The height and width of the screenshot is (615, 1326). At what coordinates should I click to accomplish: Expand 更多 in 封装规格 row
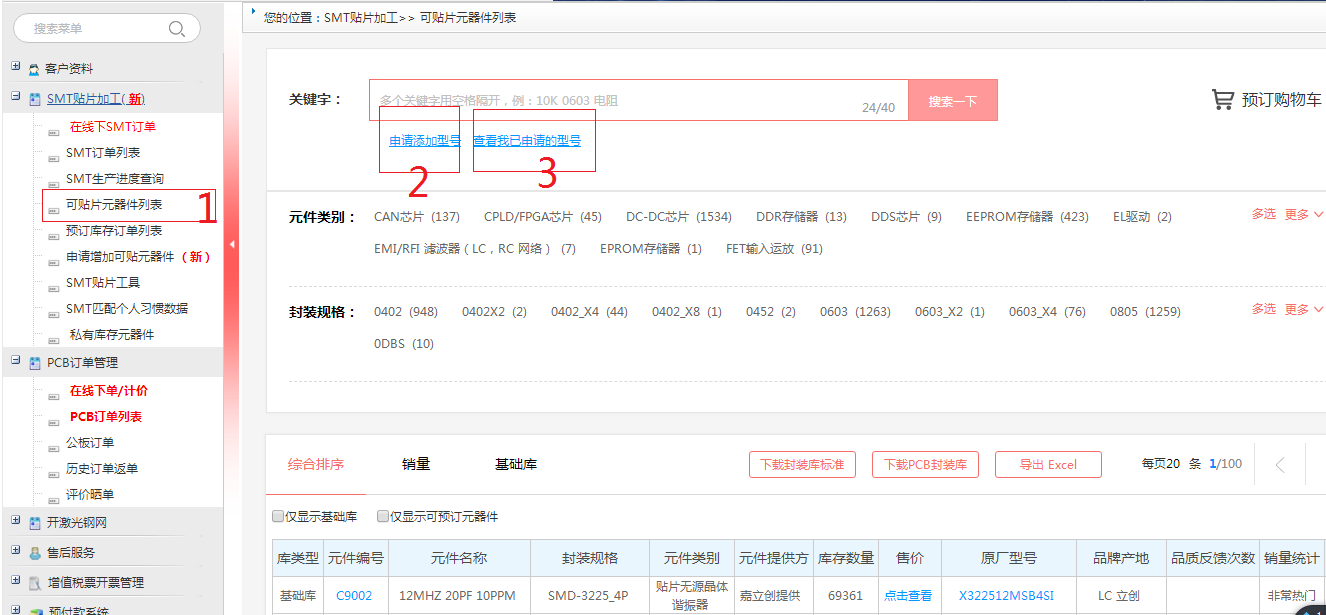pyautogui.click(x=1303, y=310)
